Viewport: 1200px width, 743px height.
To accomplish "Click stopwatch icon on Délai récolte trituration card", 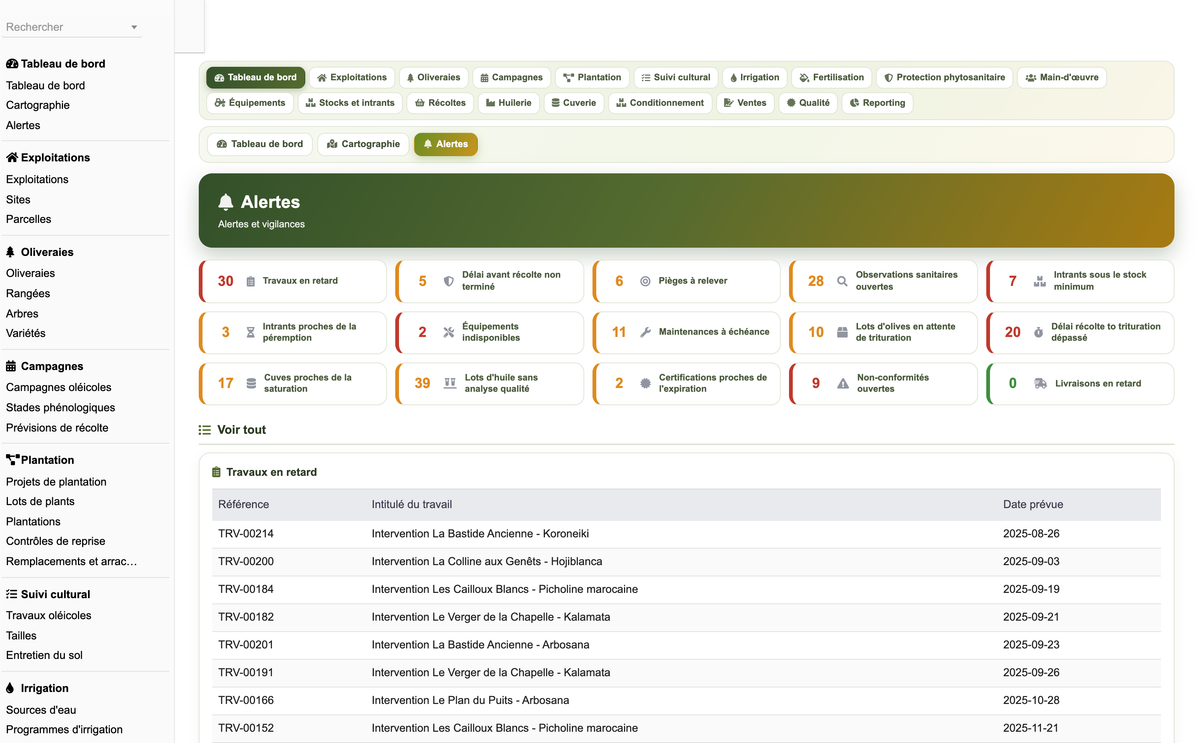I will tap(1039, 332).
